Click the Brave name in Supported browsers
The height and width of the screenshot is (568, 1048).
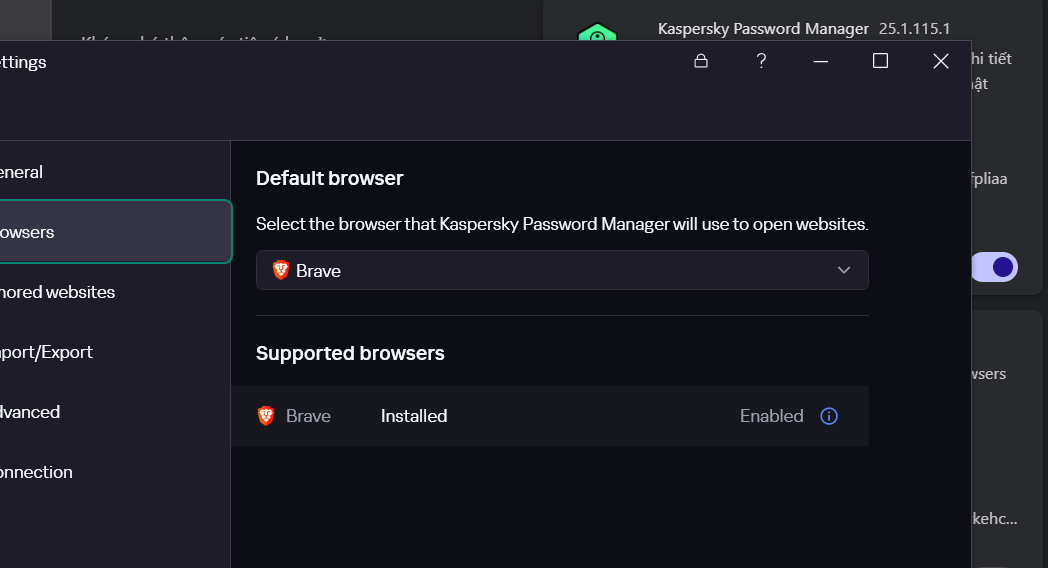[308, 416]
